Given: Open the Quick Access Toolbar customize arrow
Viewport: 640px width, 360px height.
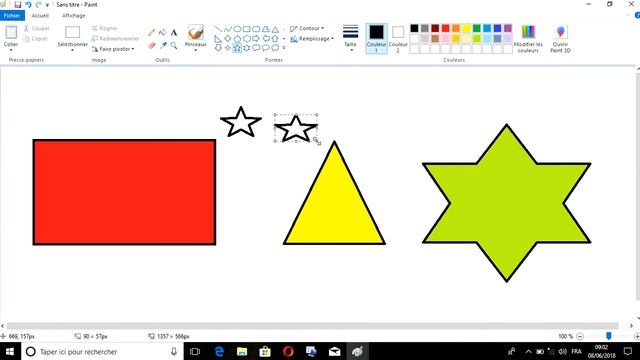Looking at the screenshot, I should 47,4.
